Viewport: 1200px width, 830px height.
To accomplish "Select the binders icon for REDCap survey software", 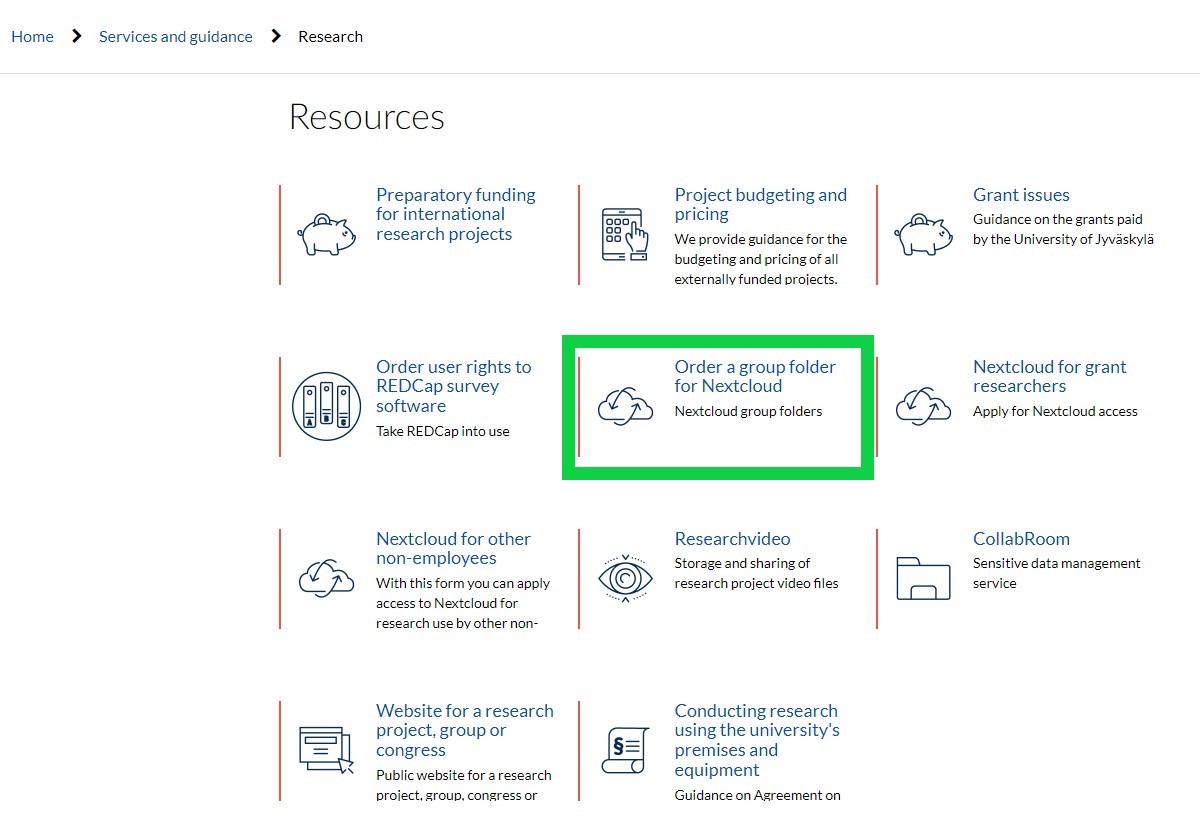I will click(x=327, y=407).
